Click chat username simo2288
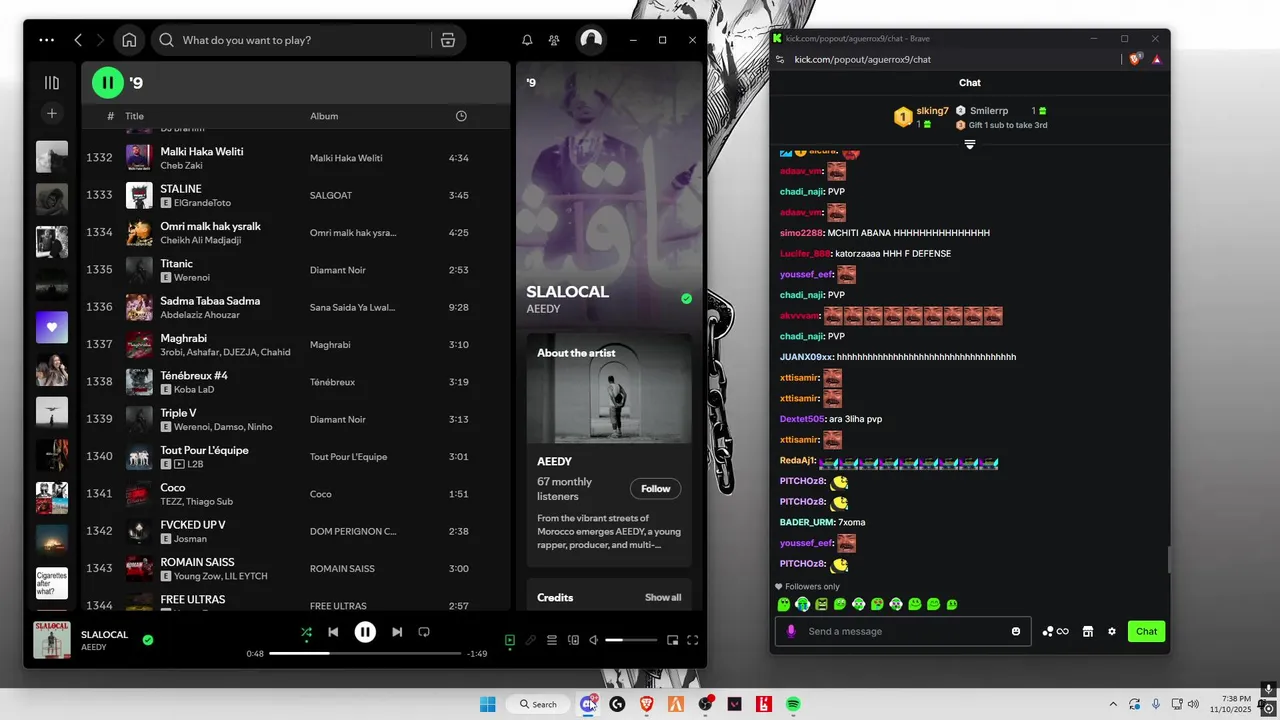This screenshot has height=720, width=1280. point(801,233)
